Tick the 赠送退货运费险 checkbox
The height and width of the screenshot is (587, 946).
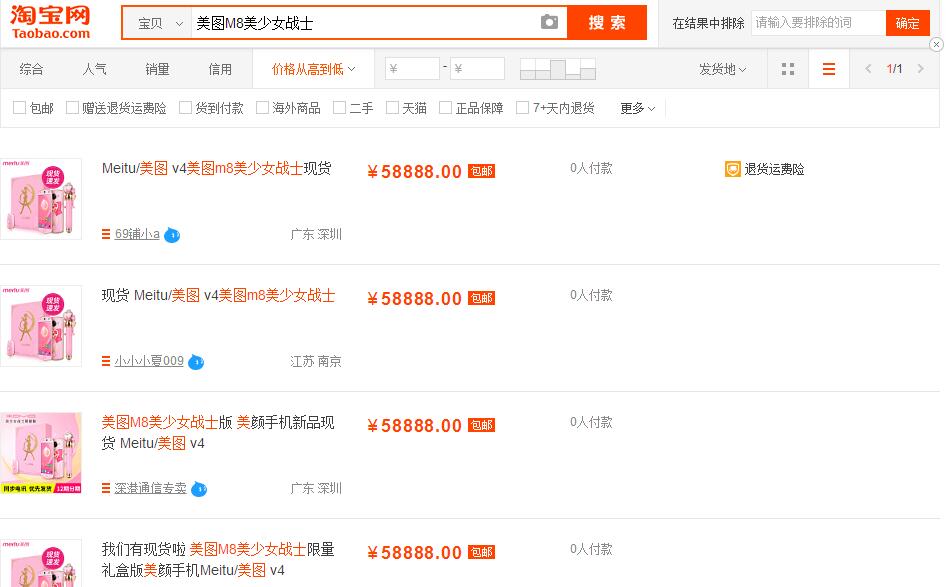(x=72, y=107)
